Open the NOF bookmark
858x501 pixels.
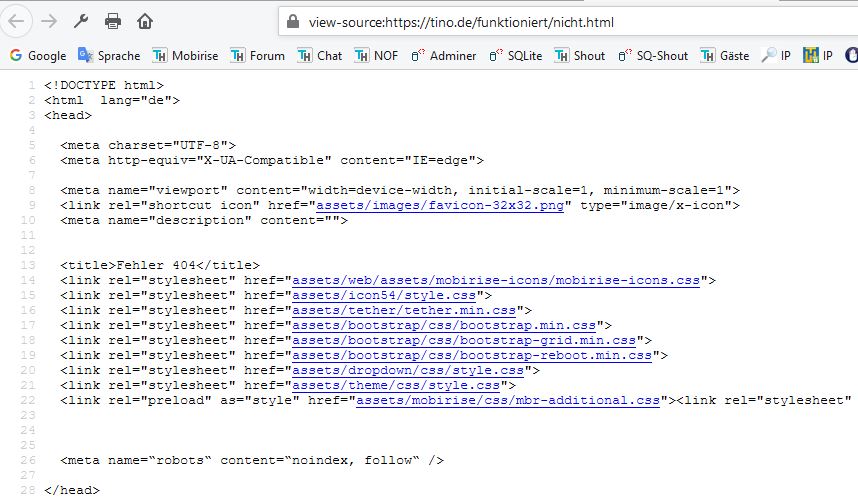376,56
